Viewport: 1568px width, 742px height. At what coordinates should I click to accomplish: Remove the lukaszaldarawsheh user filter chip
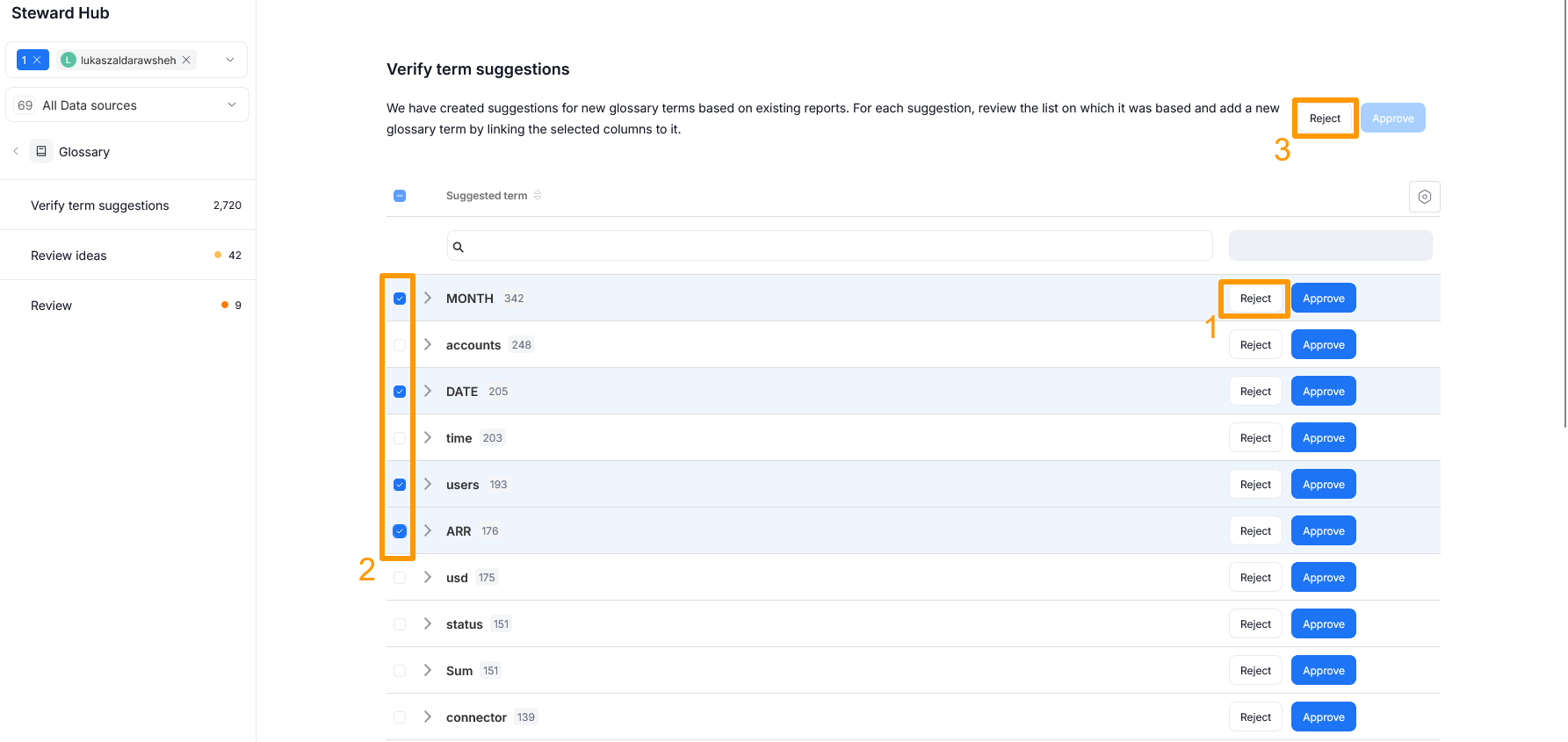185,59
